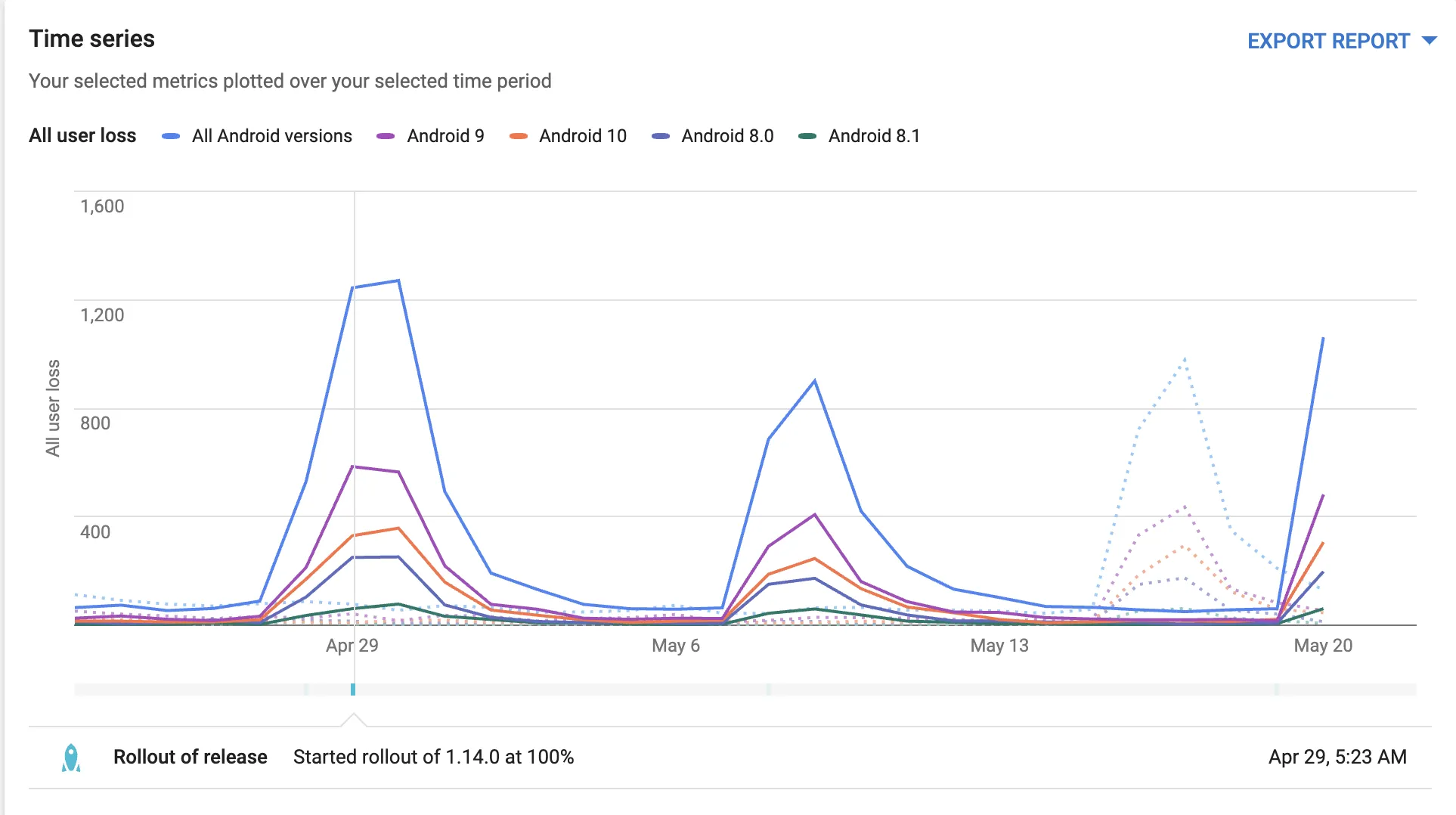Click the rocket release icon

click(71, 758)
